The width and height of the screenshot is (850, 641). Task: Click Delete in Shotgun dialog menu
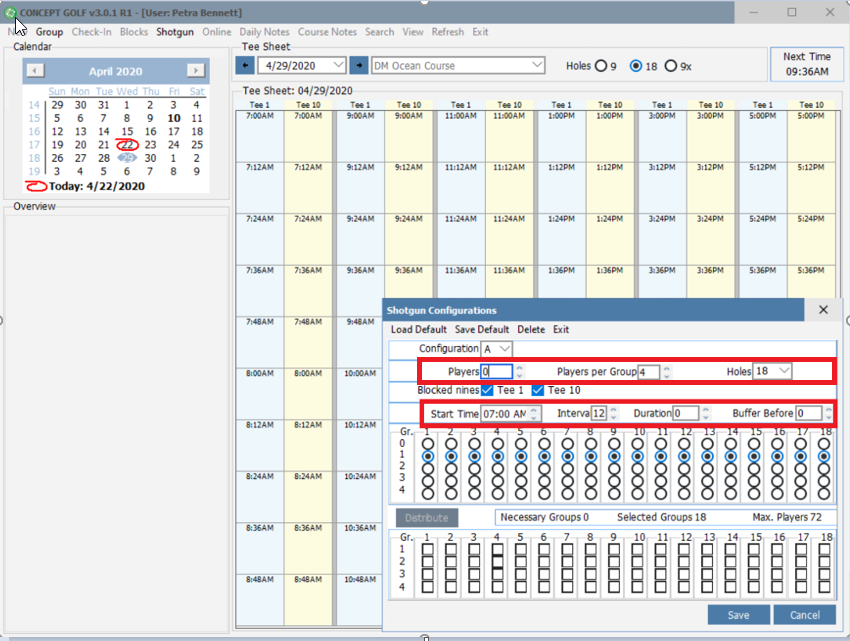(x=531, y=329)
